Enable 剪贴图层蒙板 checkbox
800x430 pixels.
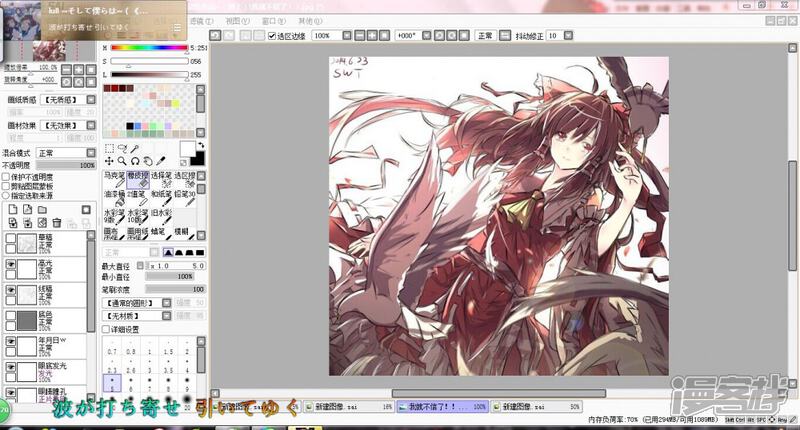(6, 186)
